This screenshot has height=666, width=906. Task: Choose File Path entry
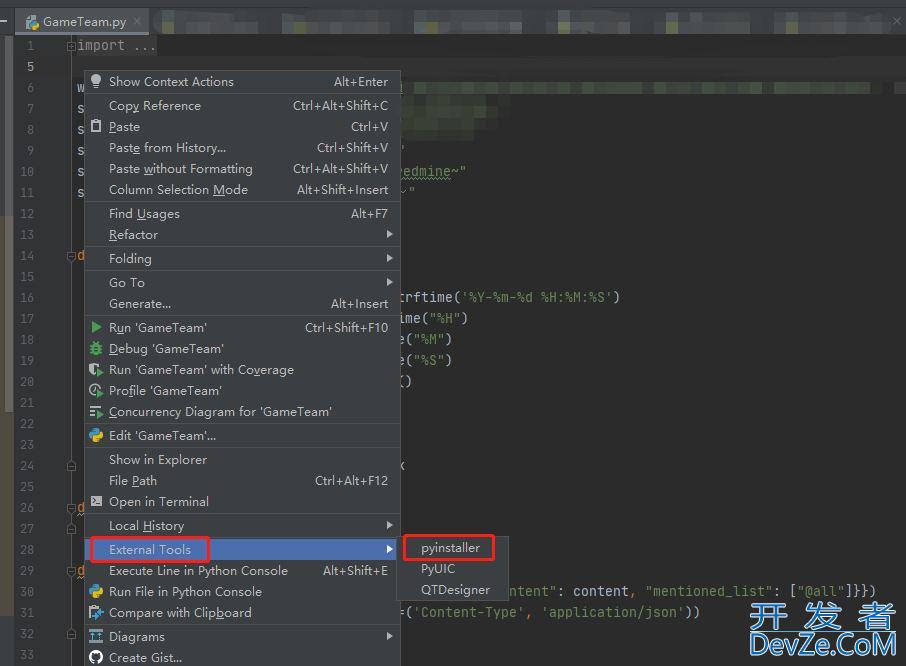[243, 481]
